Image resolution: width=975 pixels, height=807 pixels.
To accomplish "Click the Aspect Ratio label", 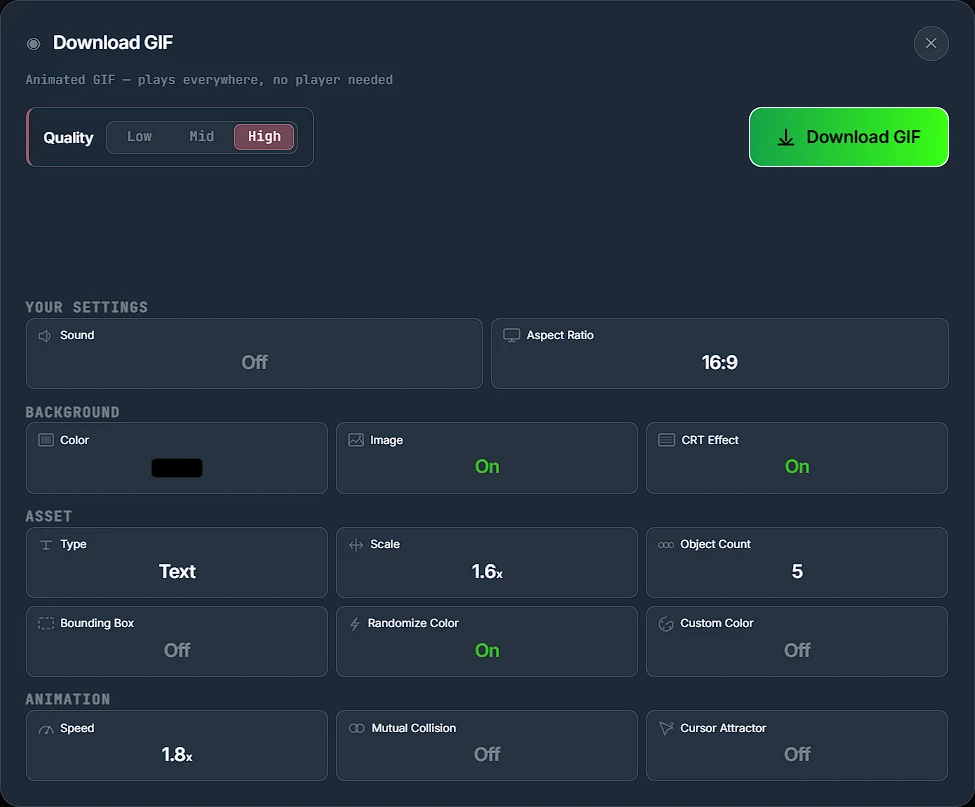I will point(560,335).
